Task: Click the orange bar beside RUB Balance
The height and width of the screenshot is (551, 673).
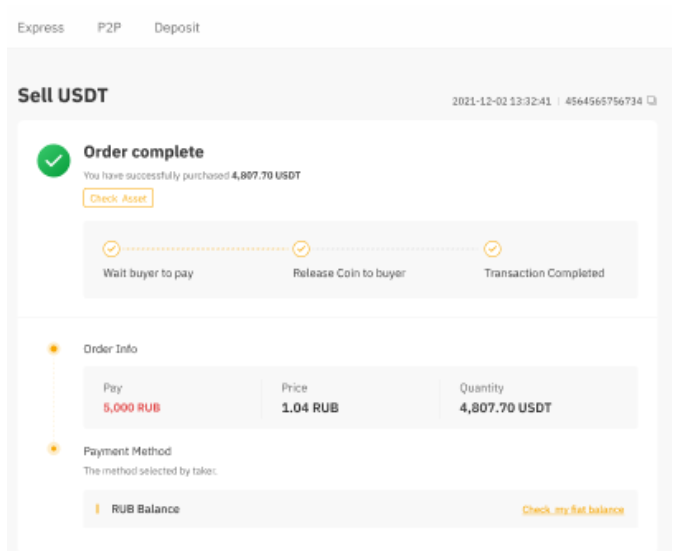Action: (x=97, y=509)
